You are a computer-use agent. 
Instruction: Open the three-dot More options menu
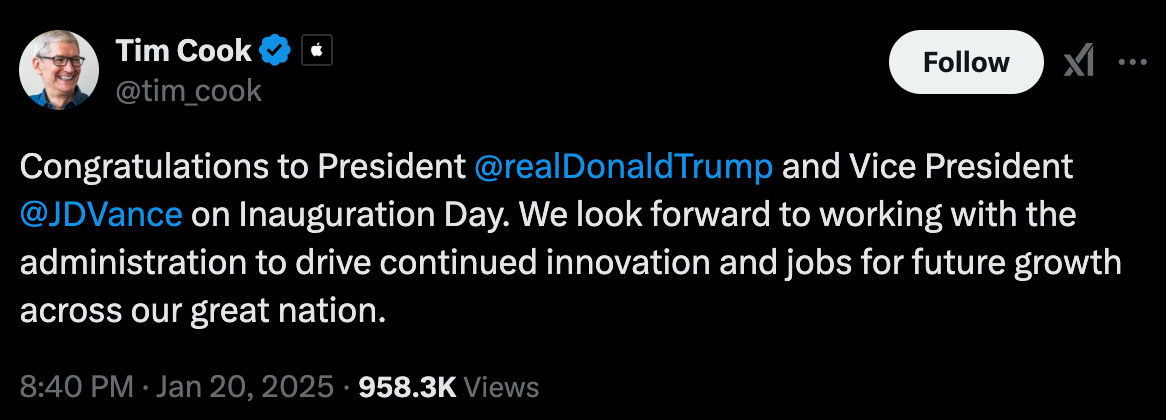[1132, 63]
